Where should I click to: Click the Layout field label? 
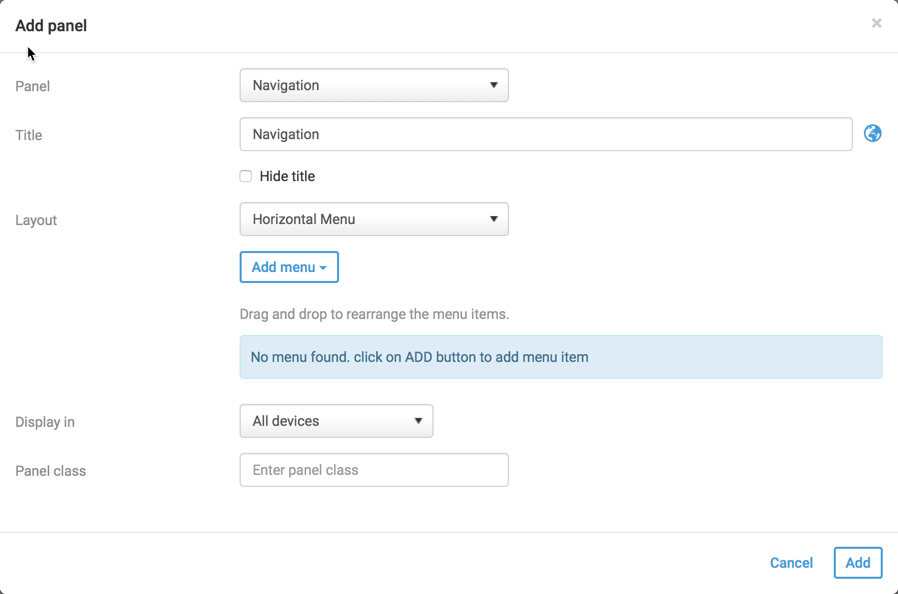click(x=36, y=221)
